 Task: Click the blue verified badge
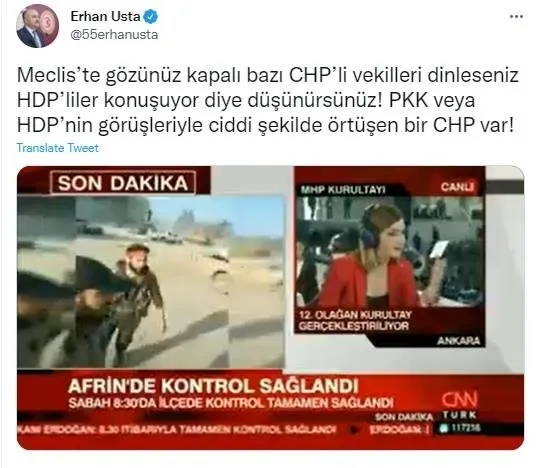pos(151,17)
